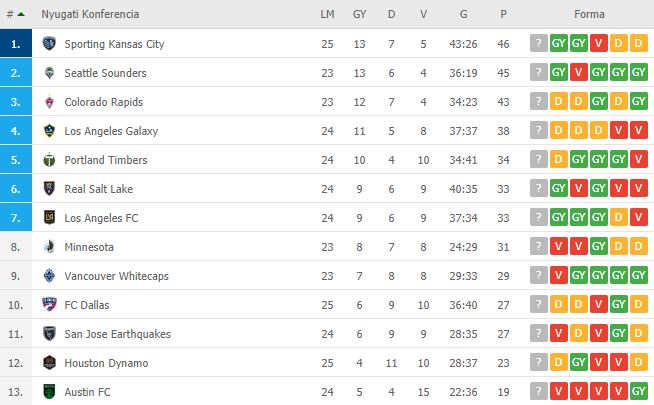
Task: Click the Colorado Rapids team crest
Action: click(49, 102)
